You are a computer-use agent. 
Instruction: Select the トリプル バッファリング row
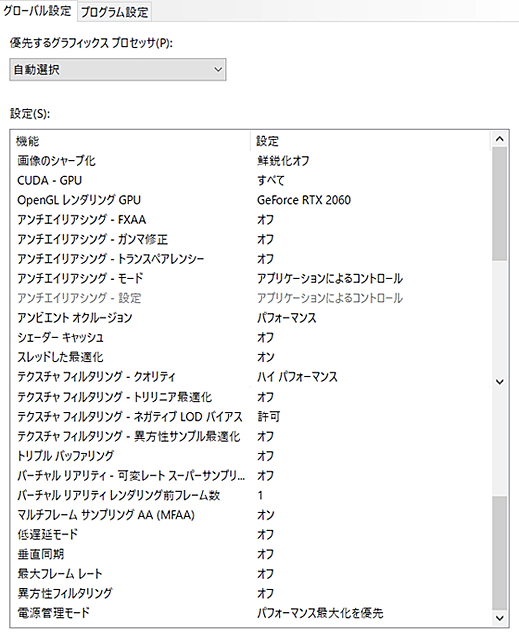point(251,456)
